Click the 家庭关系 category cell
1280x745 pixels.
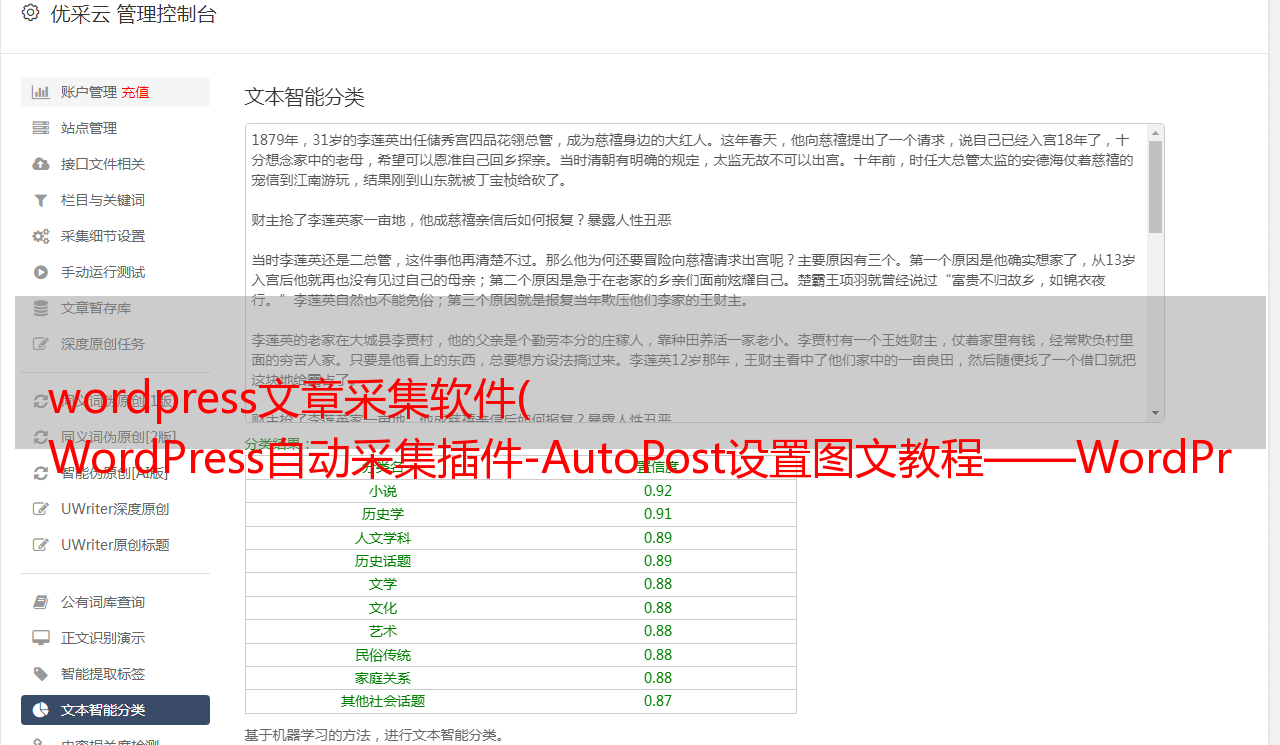(x=383, y=678)
